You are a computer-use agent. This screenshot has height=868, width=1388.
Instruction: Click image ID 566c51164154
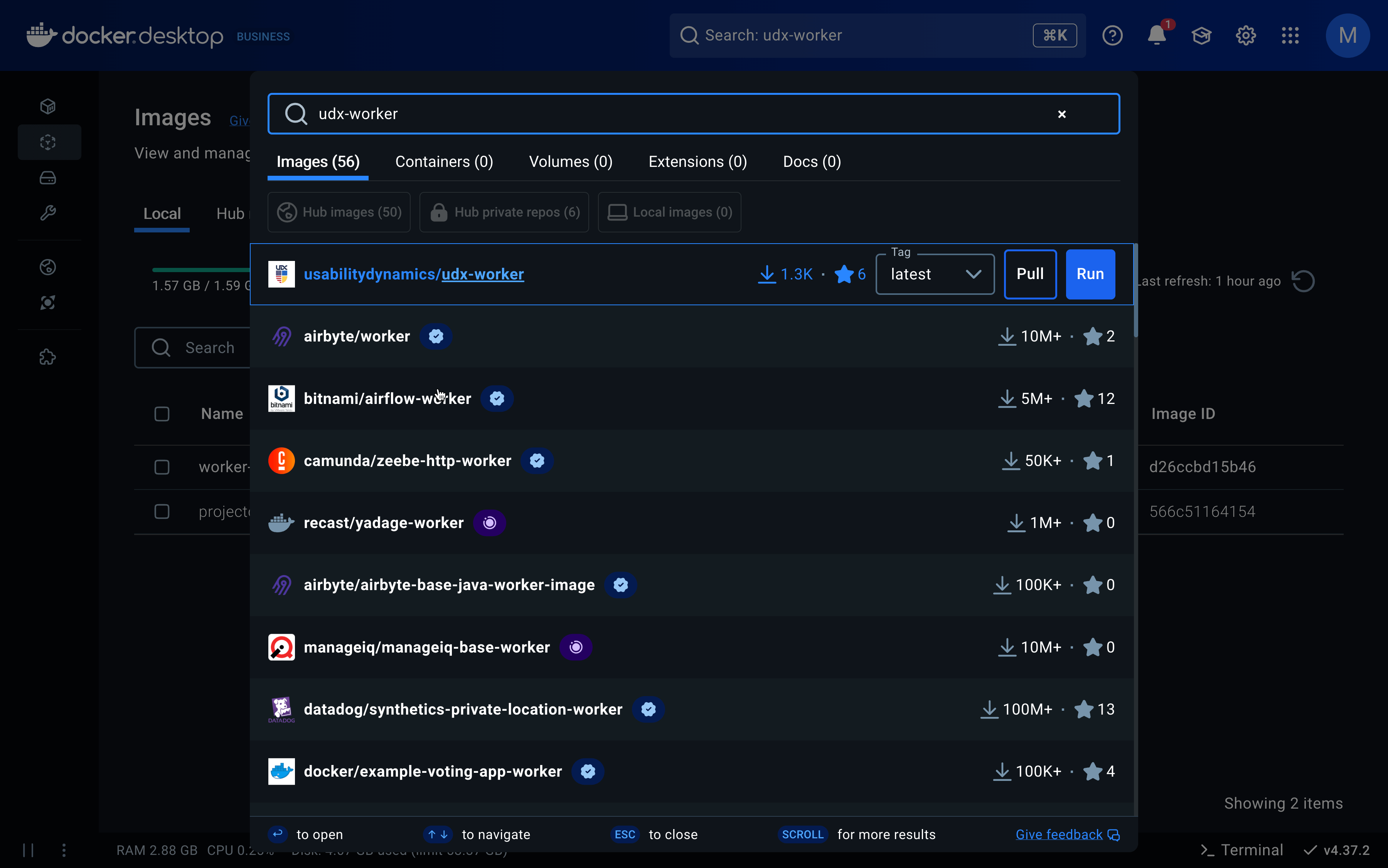click(1203, 511)
